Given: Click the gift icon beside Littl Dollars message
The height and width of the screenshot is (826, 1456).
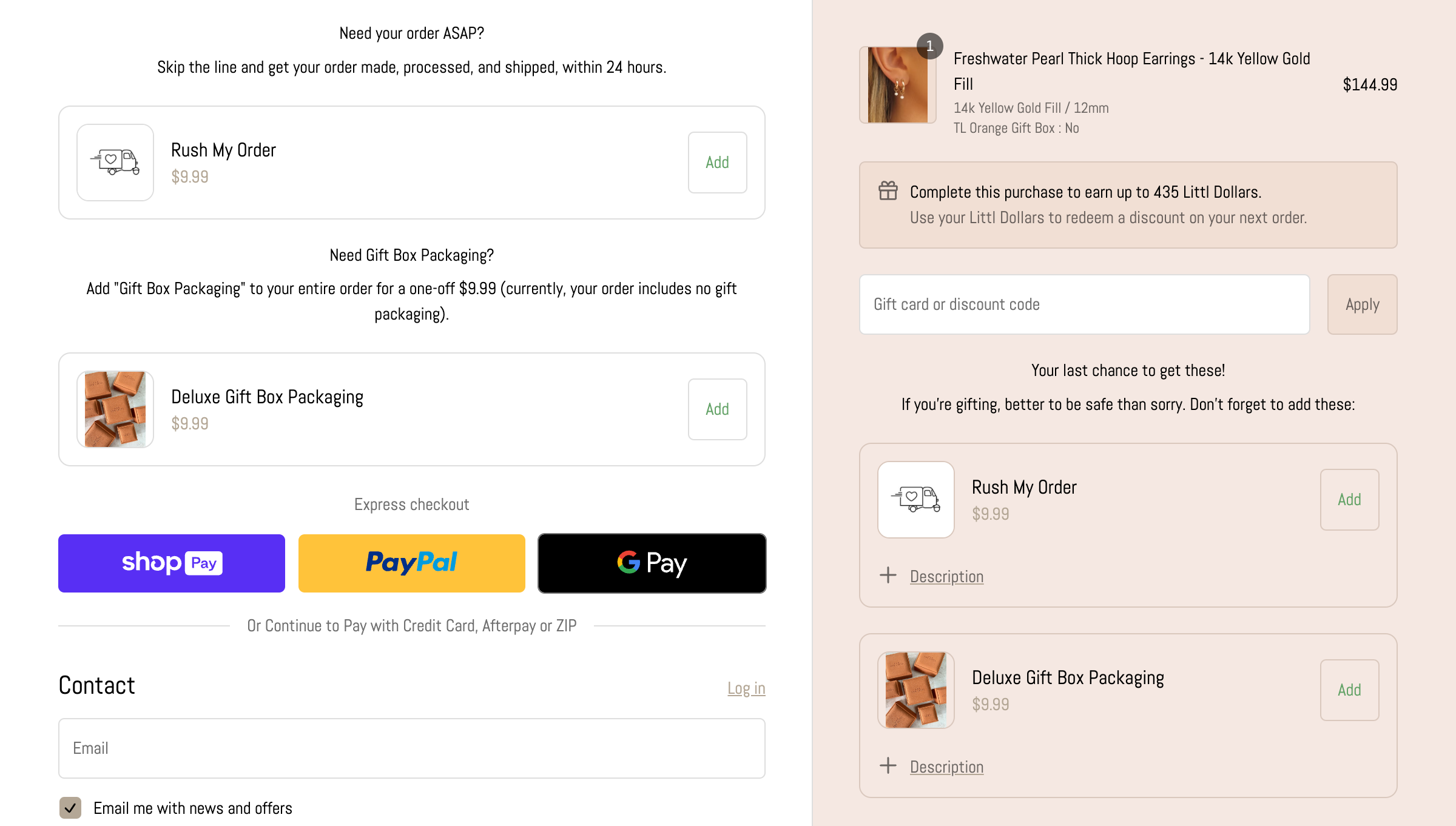Looking at the screenshot, I should pos(888,191).
